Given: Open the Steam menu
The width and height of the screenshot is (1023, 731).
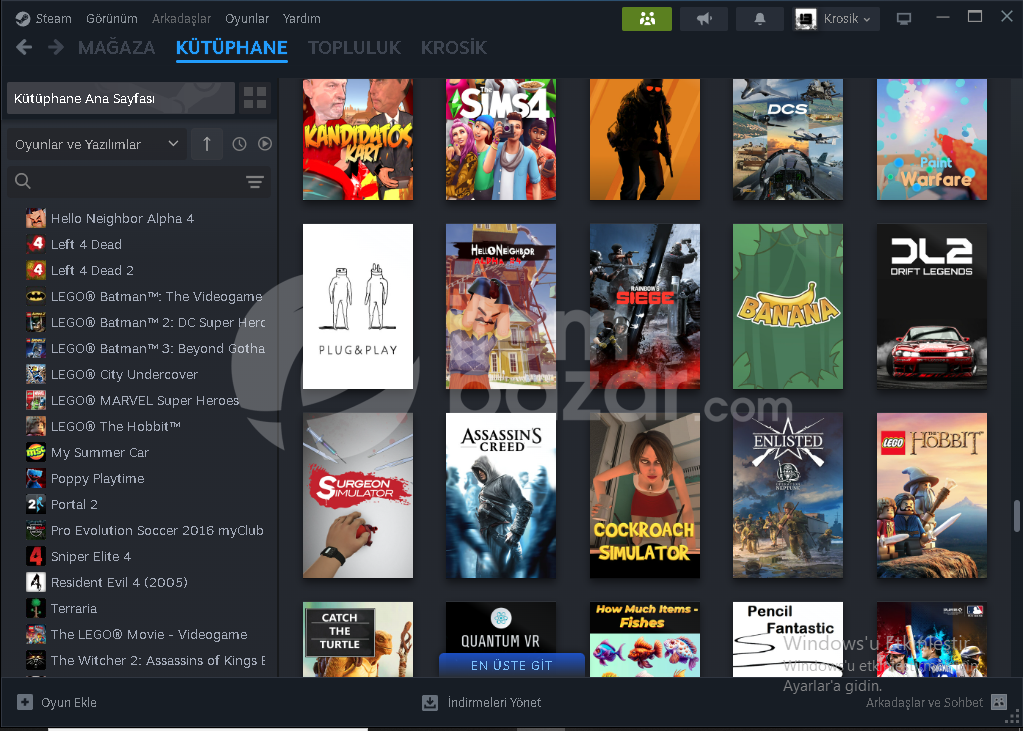Looking at the screenshot, I should (x=53, y=18).
